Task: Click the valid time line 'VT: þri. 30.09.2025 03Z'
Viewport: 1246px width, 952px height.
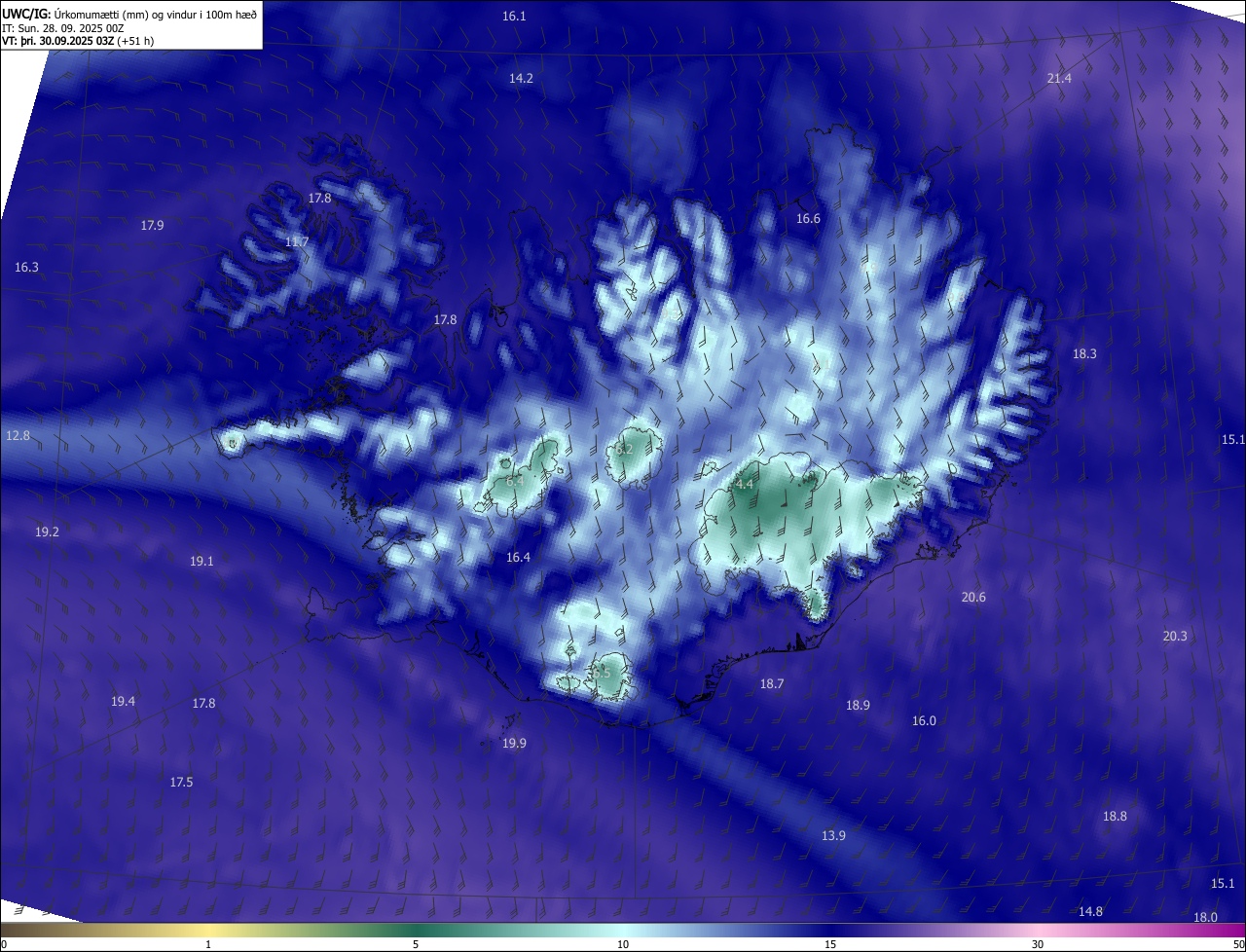Action: coord(59,41)
